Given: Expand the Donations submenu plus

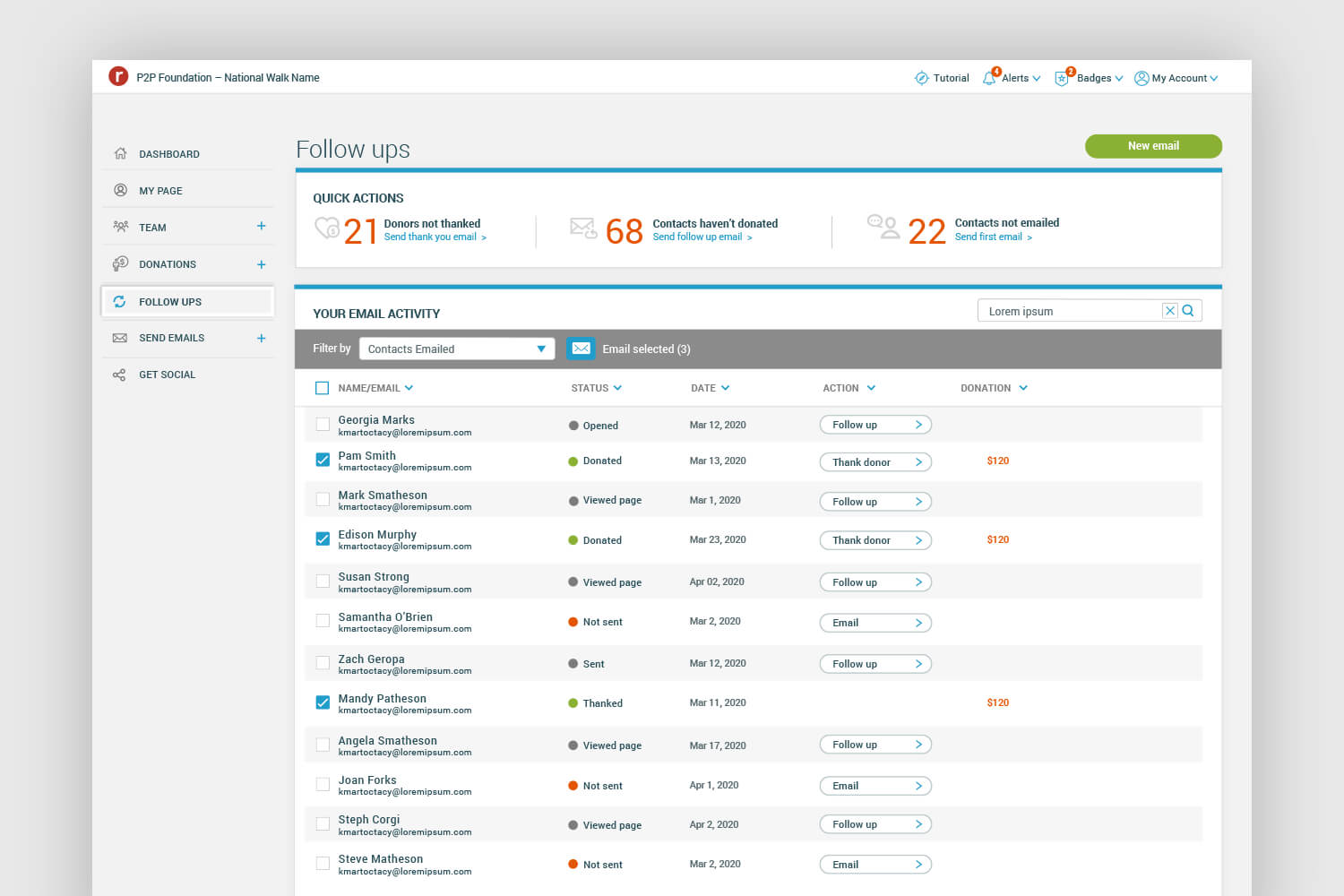Looking at the screenshot, I should click(x=262, y=264).
